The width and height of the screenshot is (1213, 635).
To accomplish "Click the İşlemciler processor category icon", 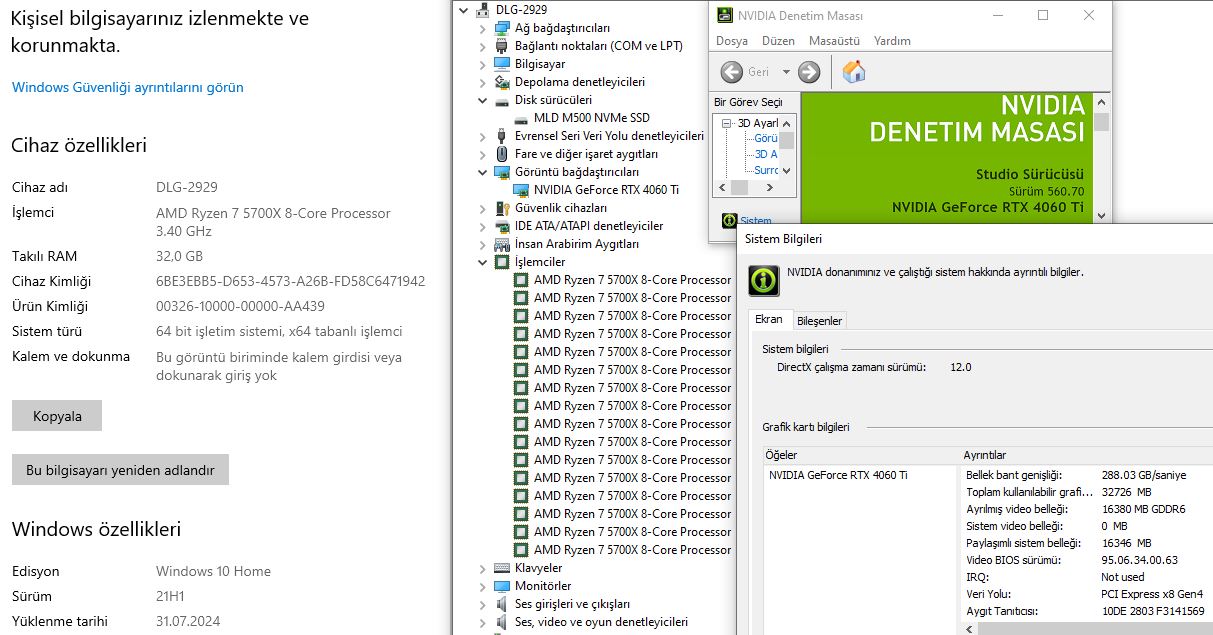I will point(502,262).
